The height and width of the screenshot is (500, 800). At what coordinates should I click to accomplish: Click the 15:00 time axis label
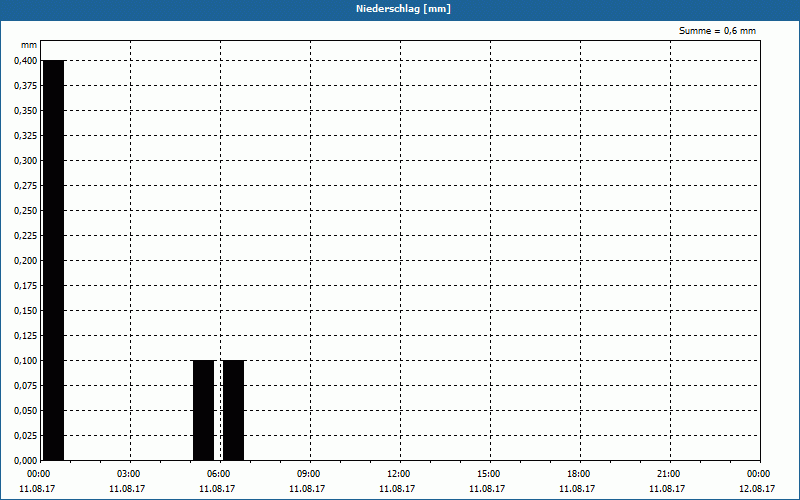(x=489, y=474)
